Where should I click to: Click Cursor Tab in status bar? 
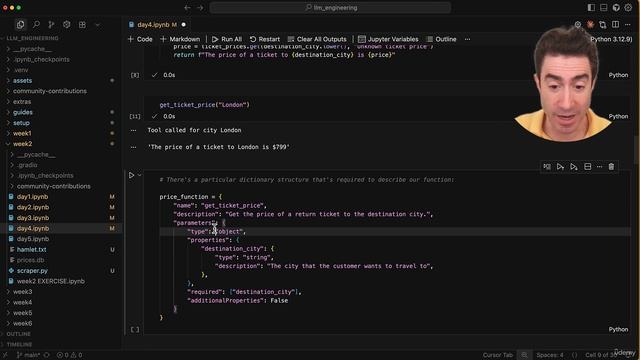pos(498,355)
